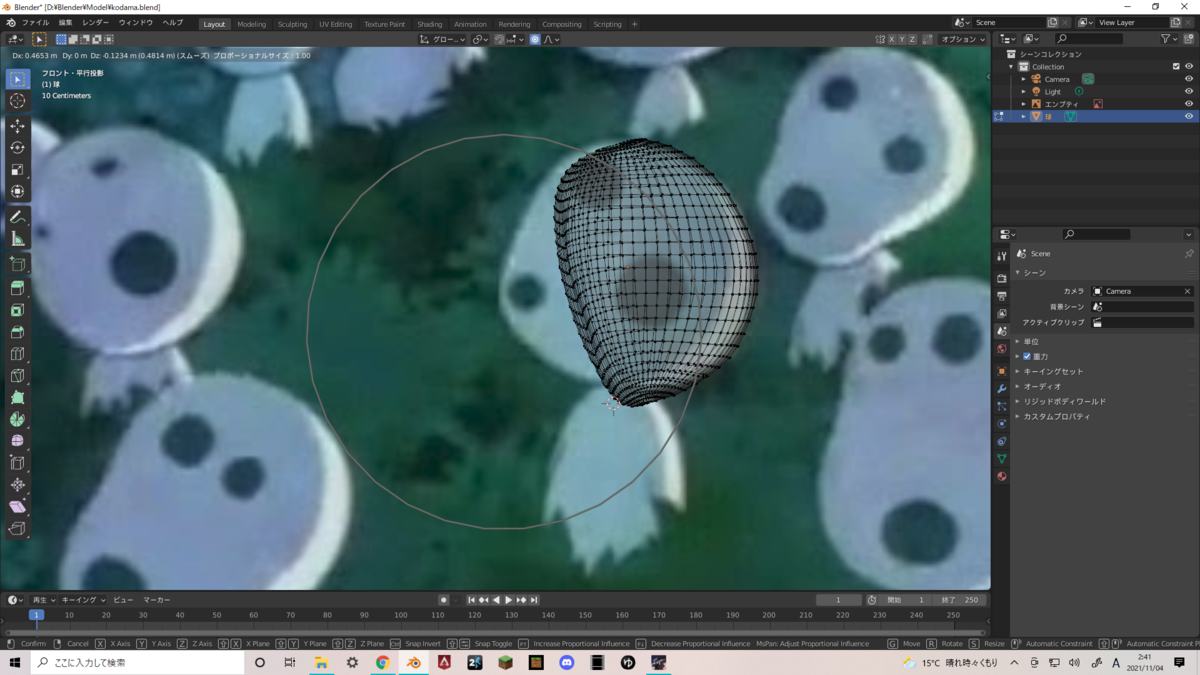1200x675 pixels.
Task: Hide the Light object in outliner
Action: 1189,92
